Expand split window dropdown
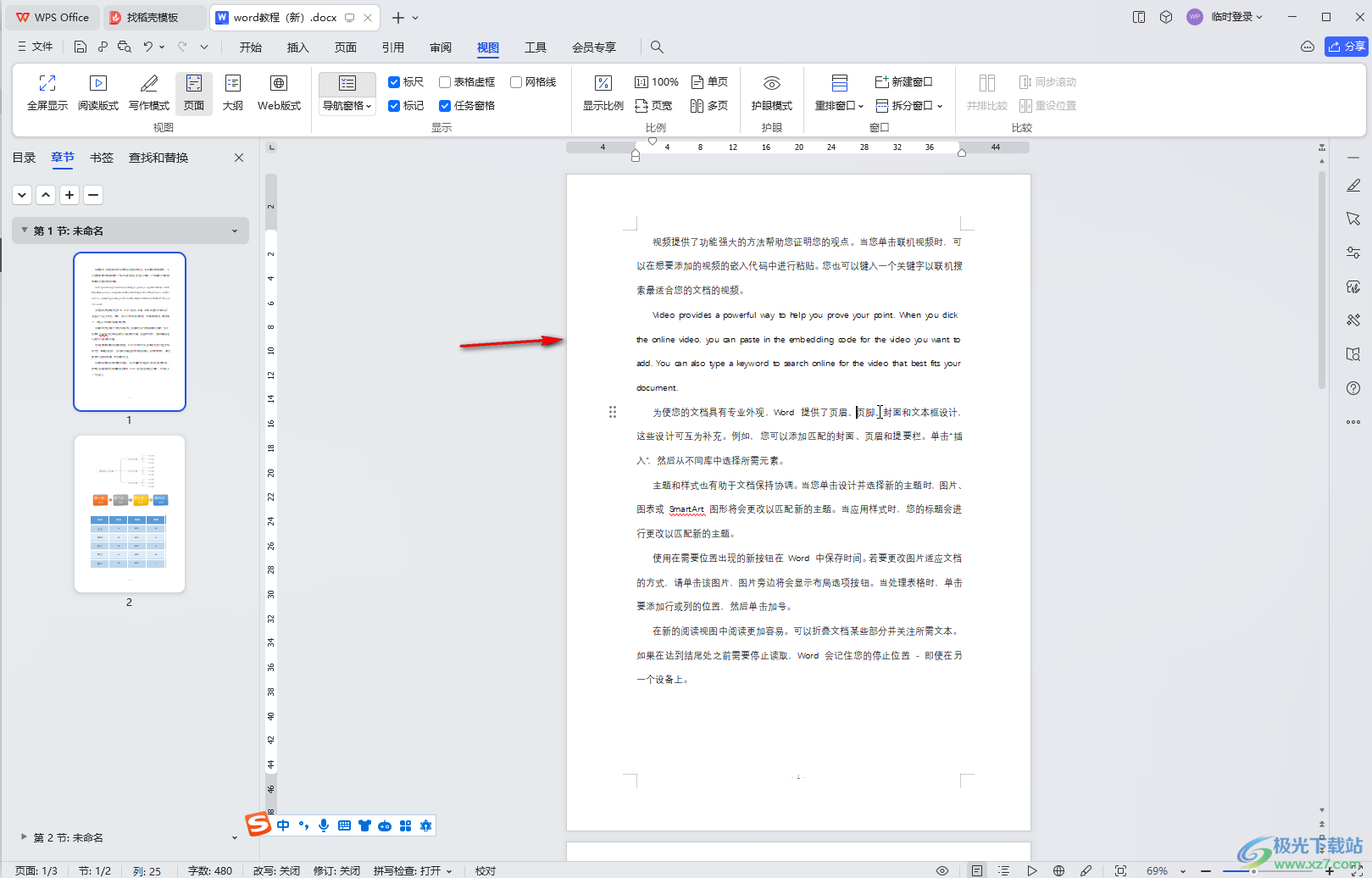The width and height of the screenshot is (1372, 878). [x=909, y=106]
